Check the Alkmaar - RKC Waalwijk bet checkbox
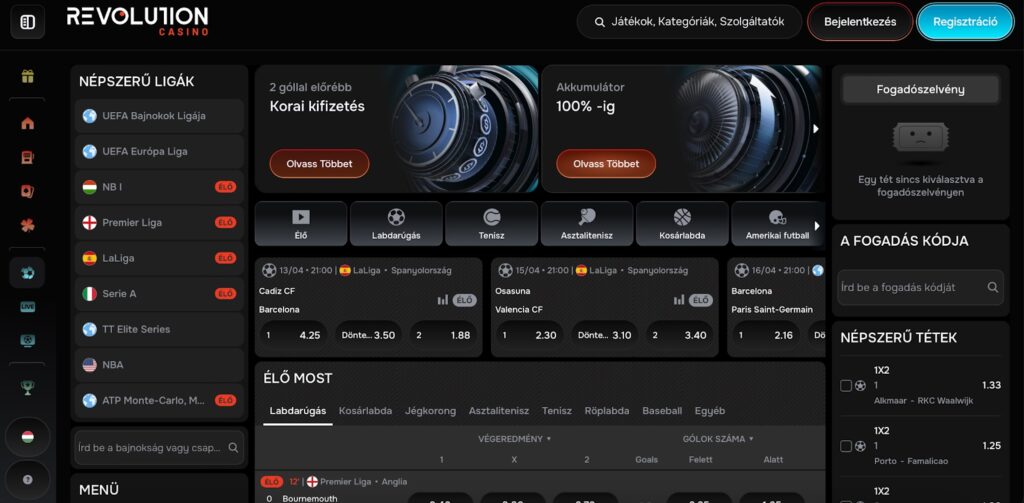This screenshot has width=1024, height=503. click(x=846, y=385)
